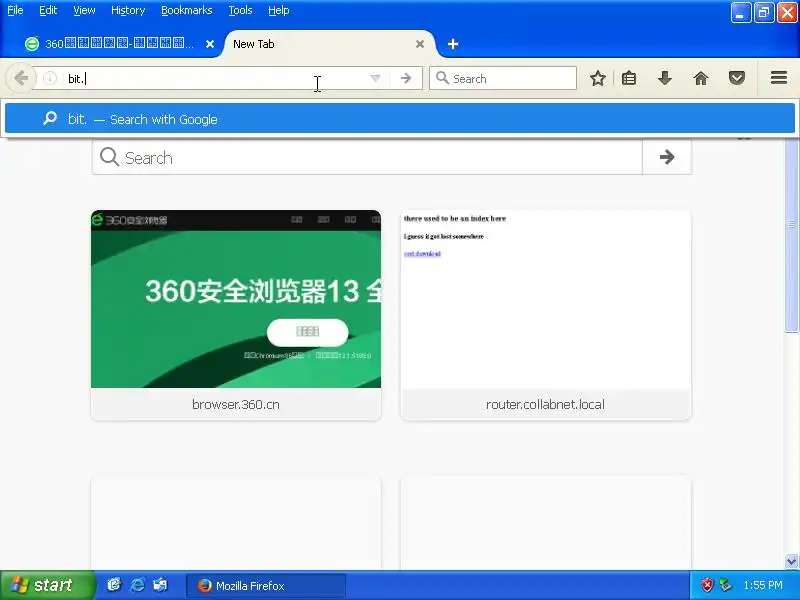Open the Downloads arrow icon
Viewport: 800px width, 600px height.
pyautogui.click(x=664, y=78)
